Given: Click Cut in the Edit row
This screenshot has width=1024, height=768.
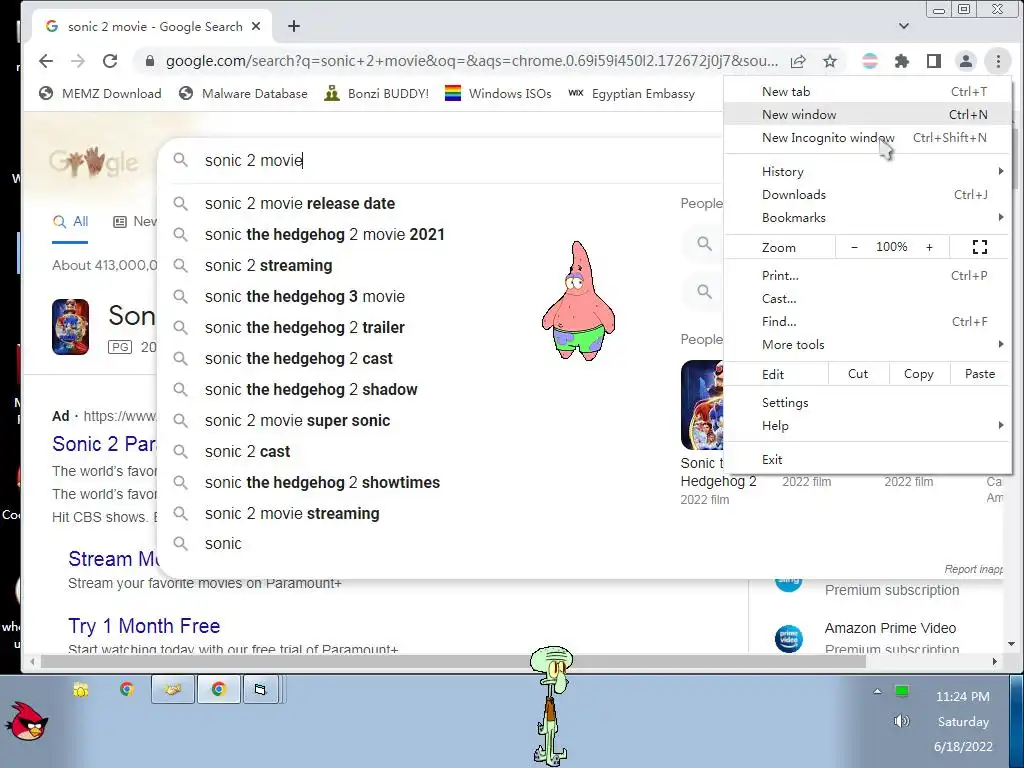Looking at the screenshot, I should (x=858, y=374).
